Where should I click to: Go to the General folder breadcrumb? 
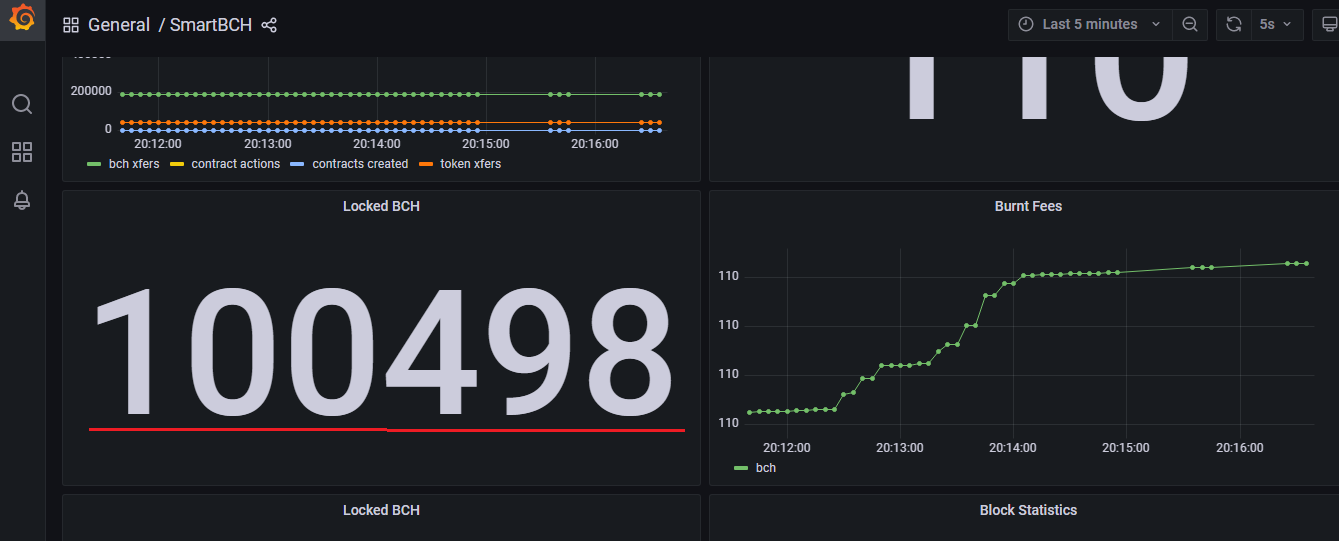point(119,25)
